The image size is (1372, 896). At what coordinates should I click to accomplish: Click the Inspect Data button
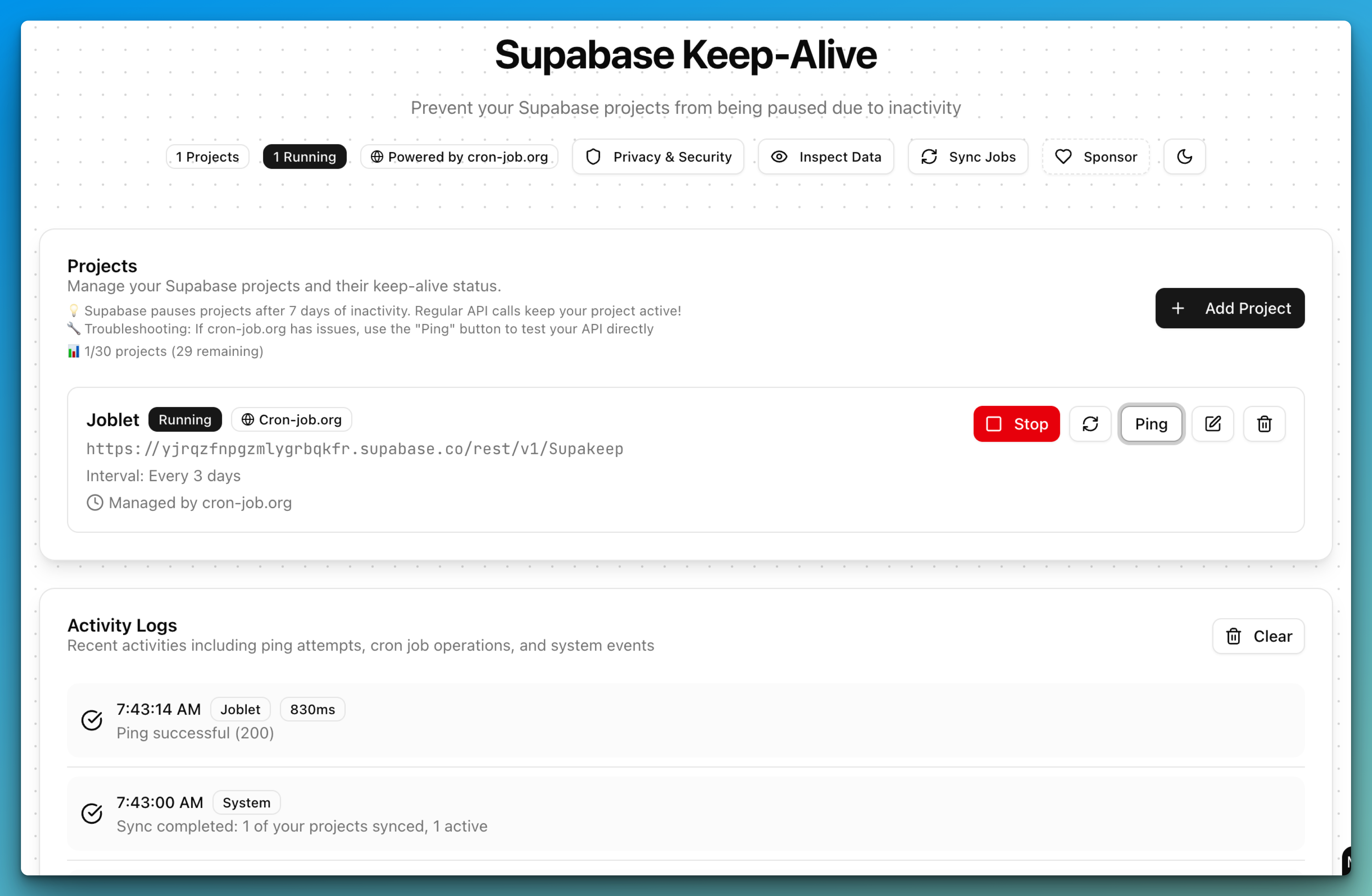coord(825,157)
